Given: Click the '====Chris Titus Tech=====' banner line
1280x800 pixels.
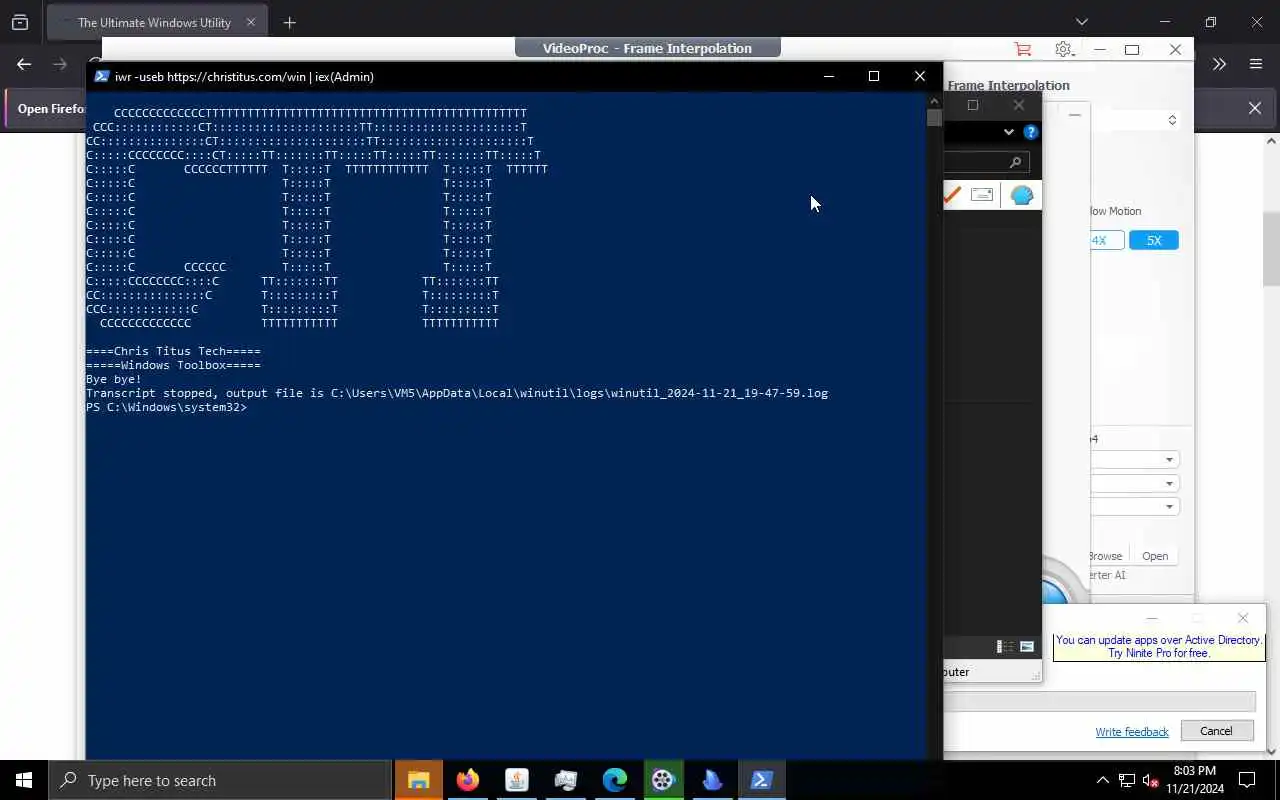Looking at the screenshot, I should 173,351.
